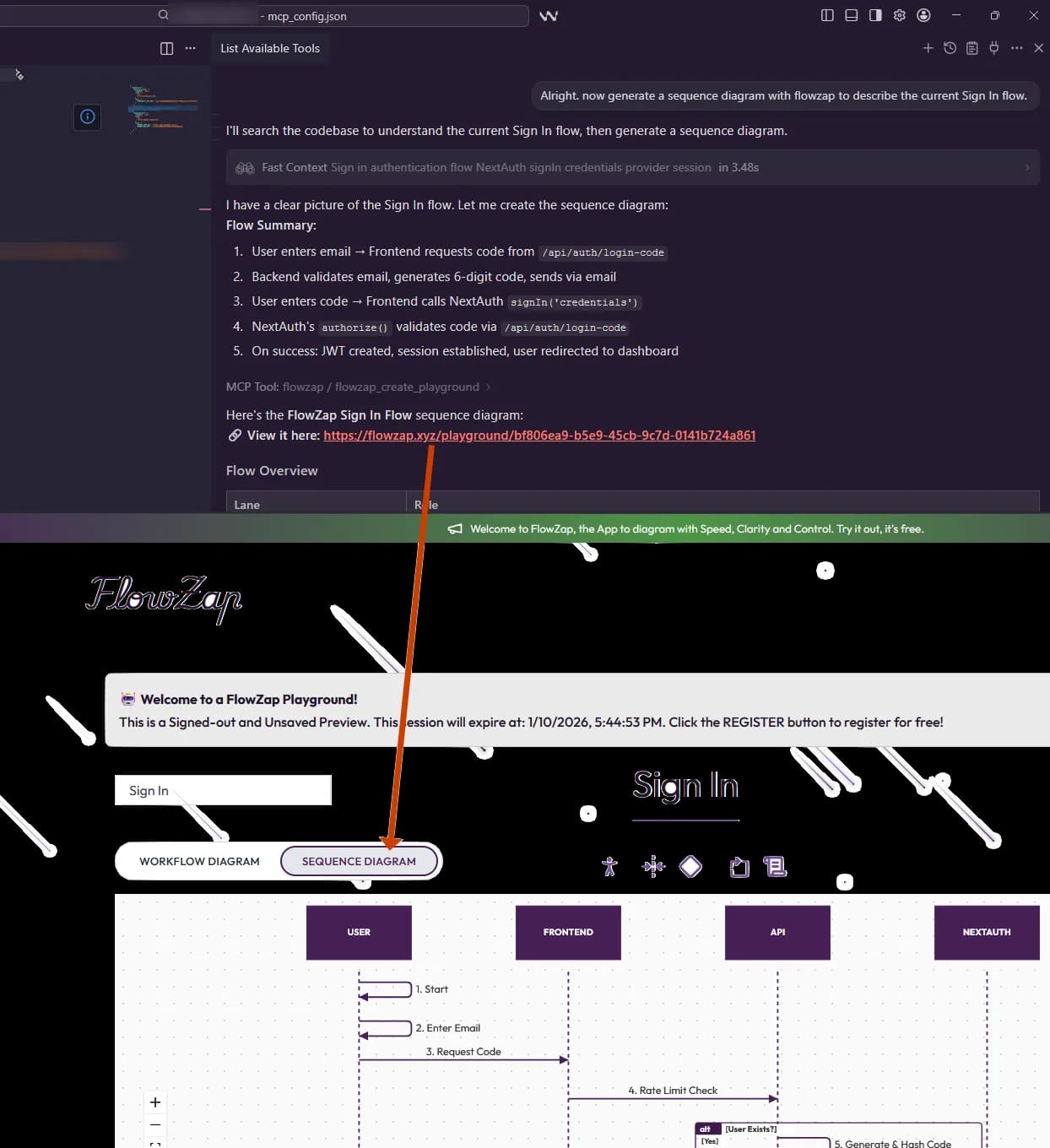Click the script scroll icon in toolbar
Screen dimensions: 1050x1148
(775, 866)
